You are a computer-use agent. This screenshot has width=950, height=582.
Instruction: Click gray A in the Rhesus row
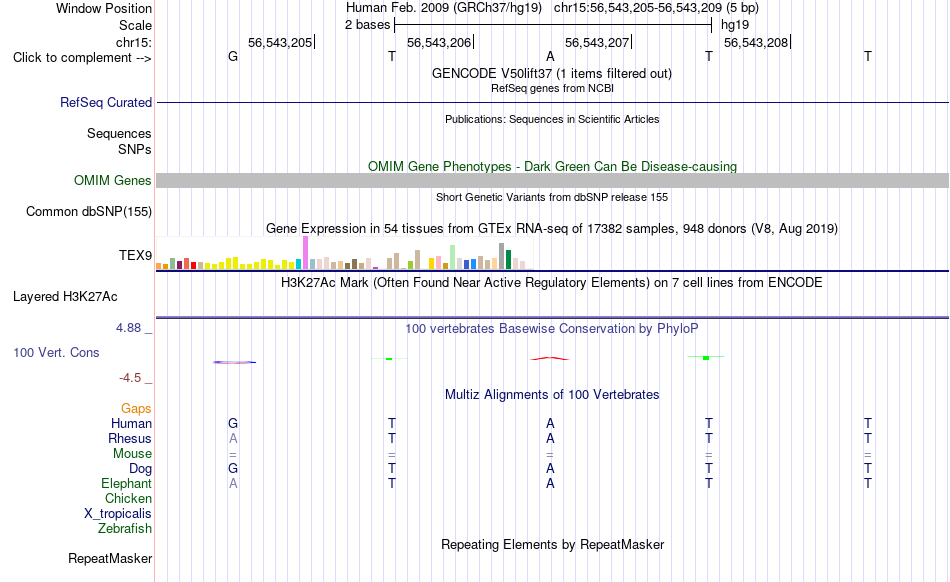click(x=233, y=438)
